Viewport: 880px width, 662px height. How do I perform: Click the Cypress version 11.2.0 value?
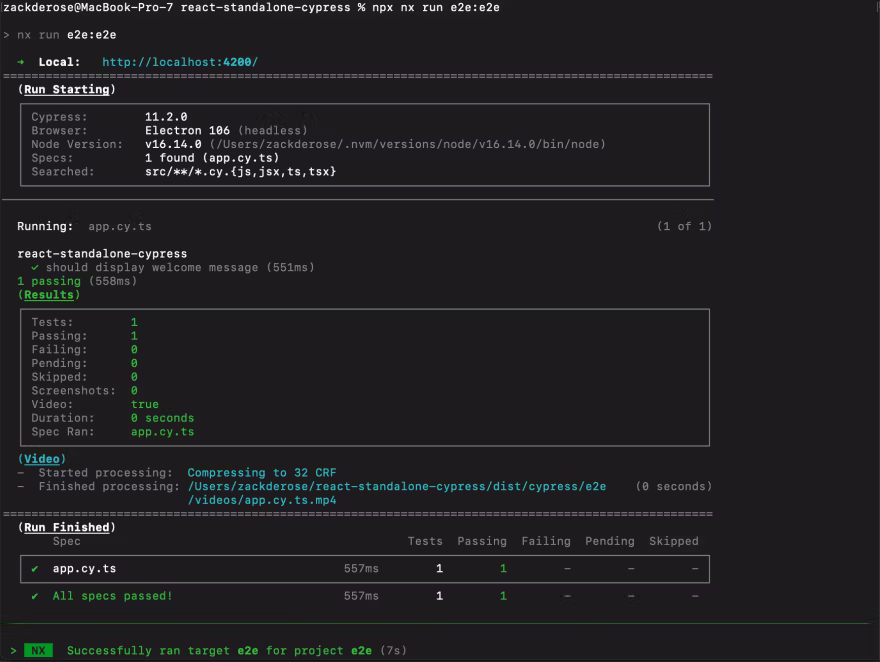(166, 117)
